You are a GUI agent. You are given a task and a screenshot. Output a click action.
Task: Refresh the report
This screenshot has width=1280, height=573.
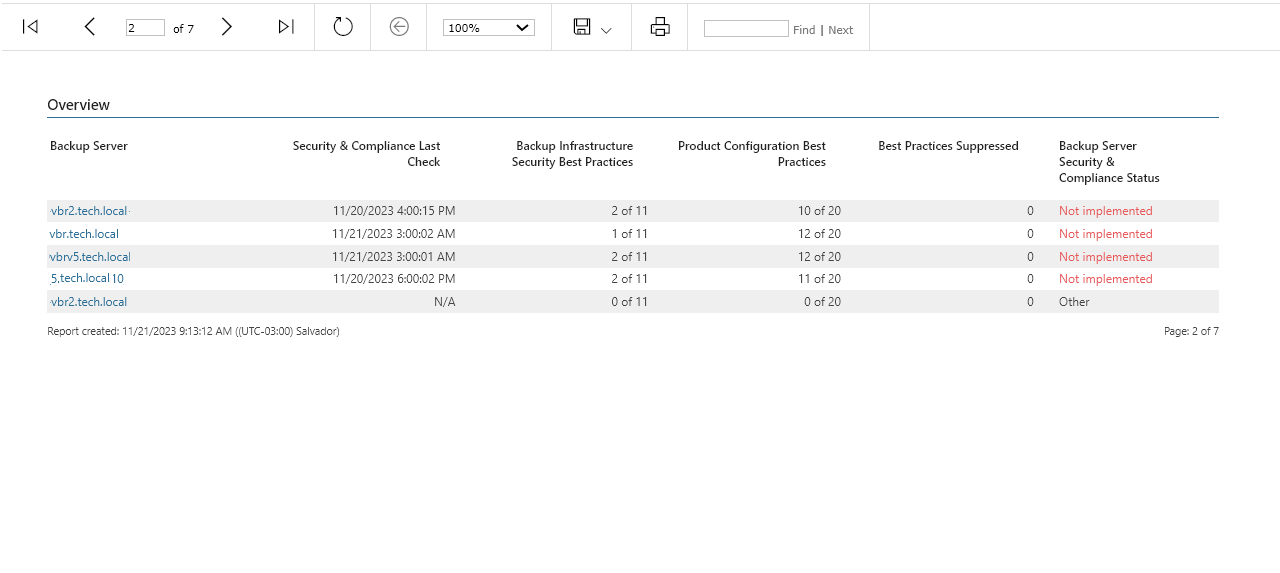coord(343,27)
